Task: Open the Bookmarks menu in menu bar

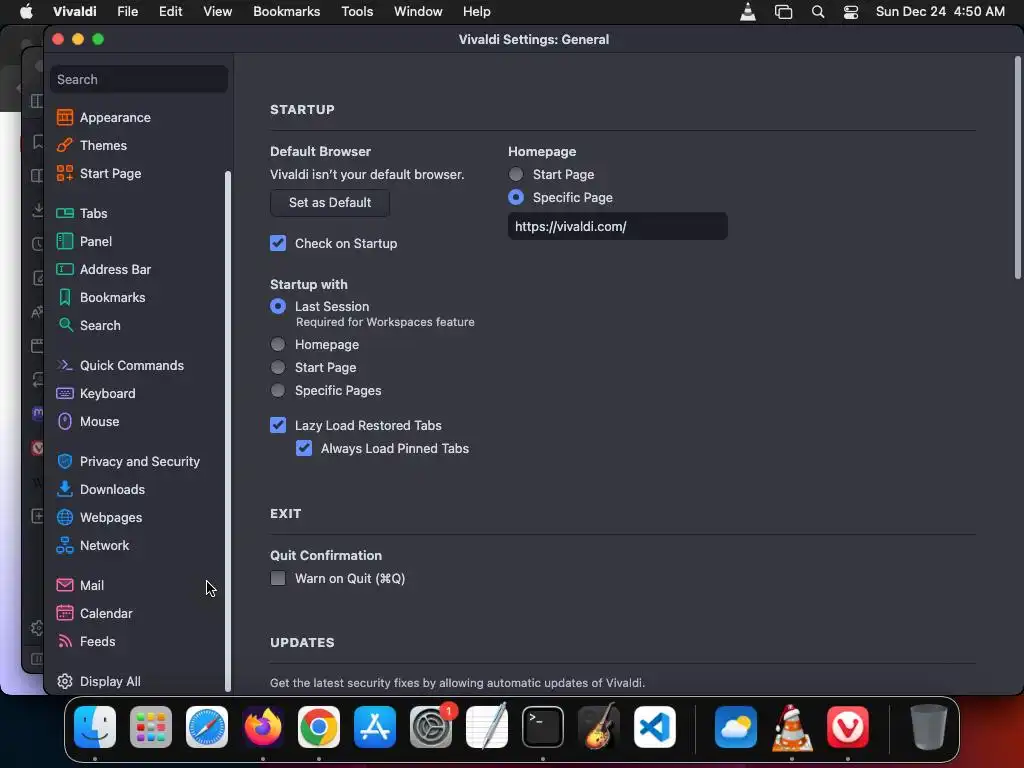Action: tap(287, 12)
